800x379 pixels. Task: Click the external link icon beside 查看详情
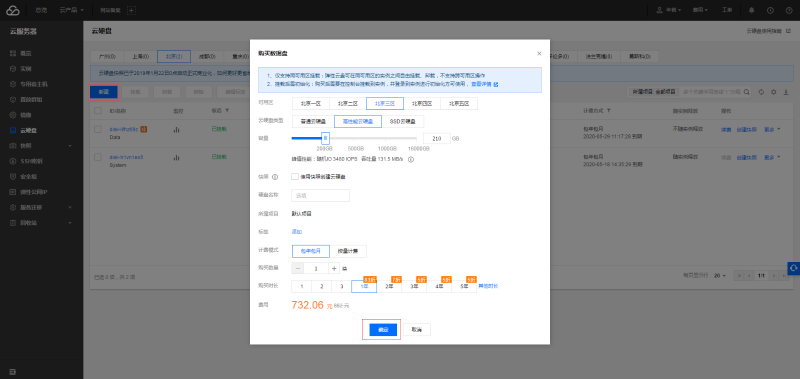495,84
